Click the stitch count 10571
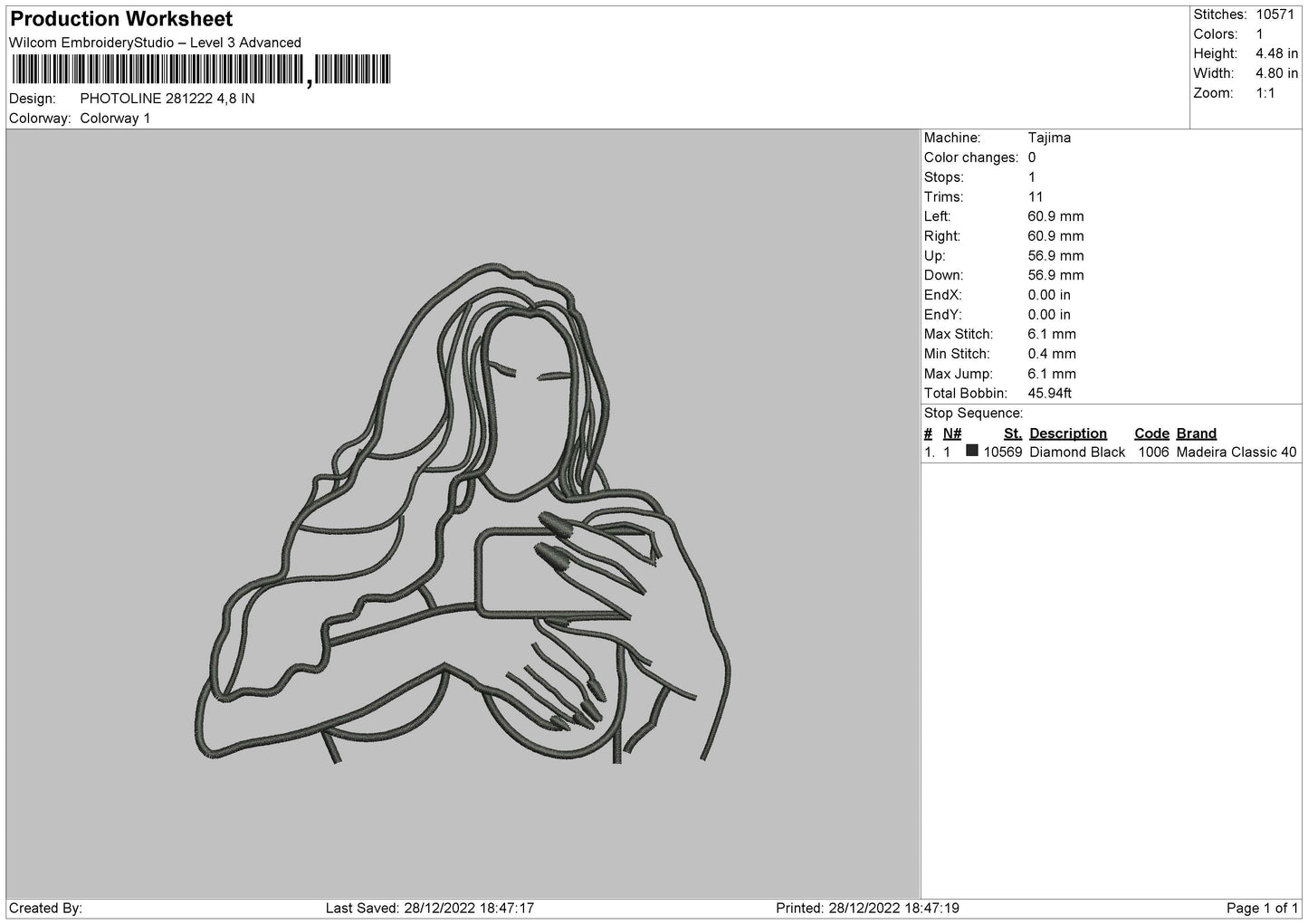Viewport: 1308px width, 924px height. 1277,14
